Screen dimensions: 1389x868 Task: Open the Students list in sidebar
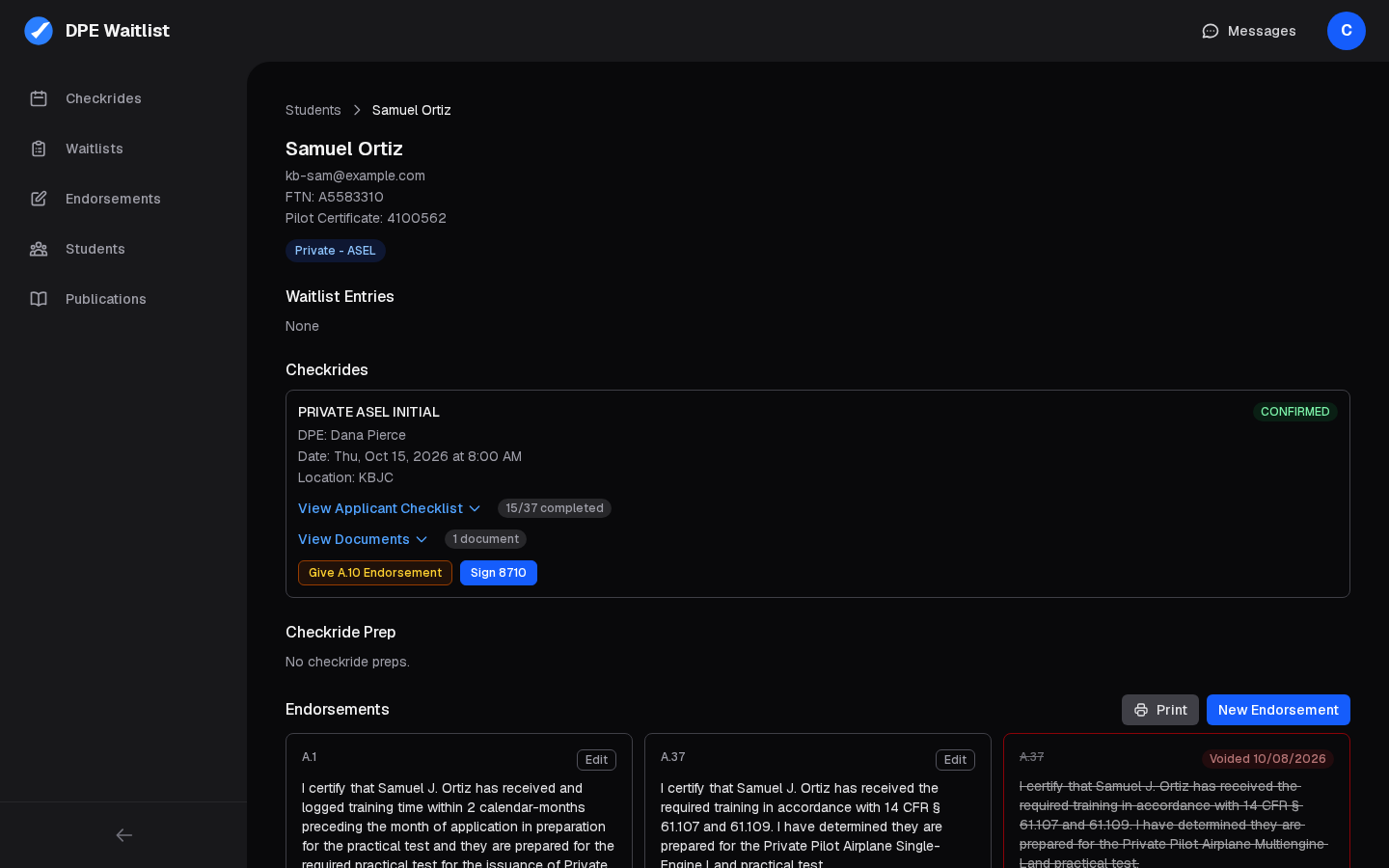(x=95, y=249)
